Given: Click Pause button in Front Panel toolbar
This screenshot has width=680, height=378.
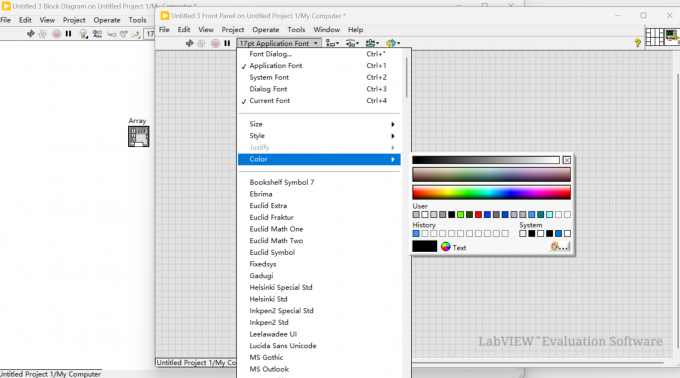Looking at the screenshot, I should (x=227, y=43).
